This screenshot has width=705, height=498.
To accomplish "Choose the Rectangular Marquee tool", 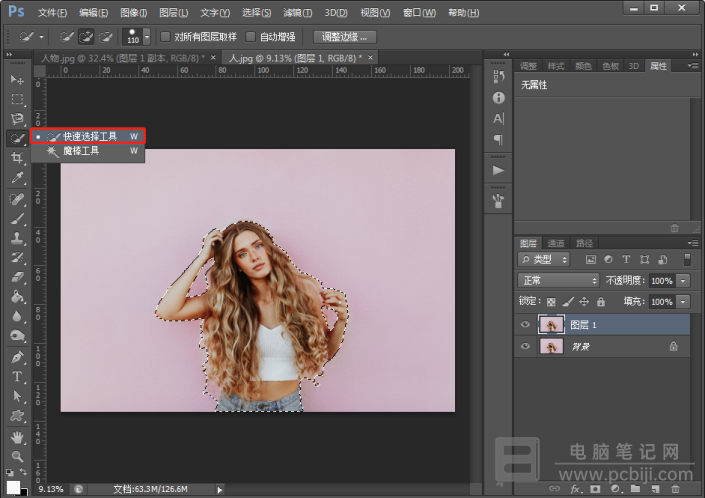I will coord(17,99).
